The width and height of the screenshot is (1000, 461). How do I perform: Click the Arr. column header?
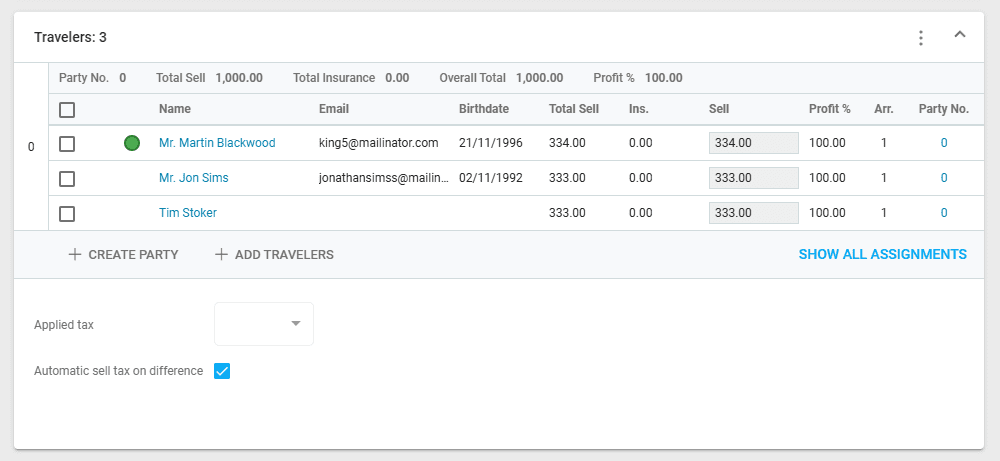click(x=884, y=109)
